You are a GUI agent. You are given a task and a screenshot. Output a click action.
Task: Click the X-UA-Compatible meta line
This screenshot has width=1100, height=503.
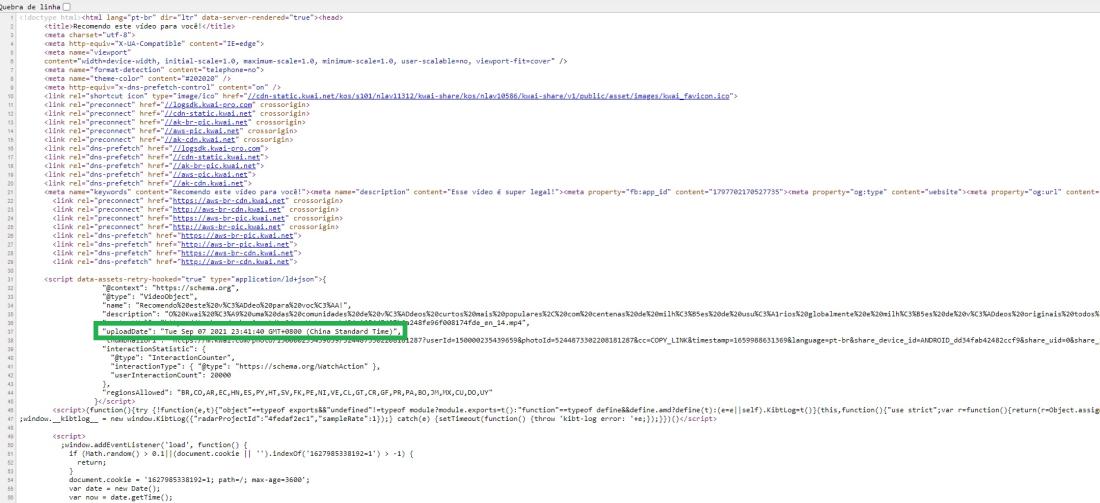(x=152, y=43)
